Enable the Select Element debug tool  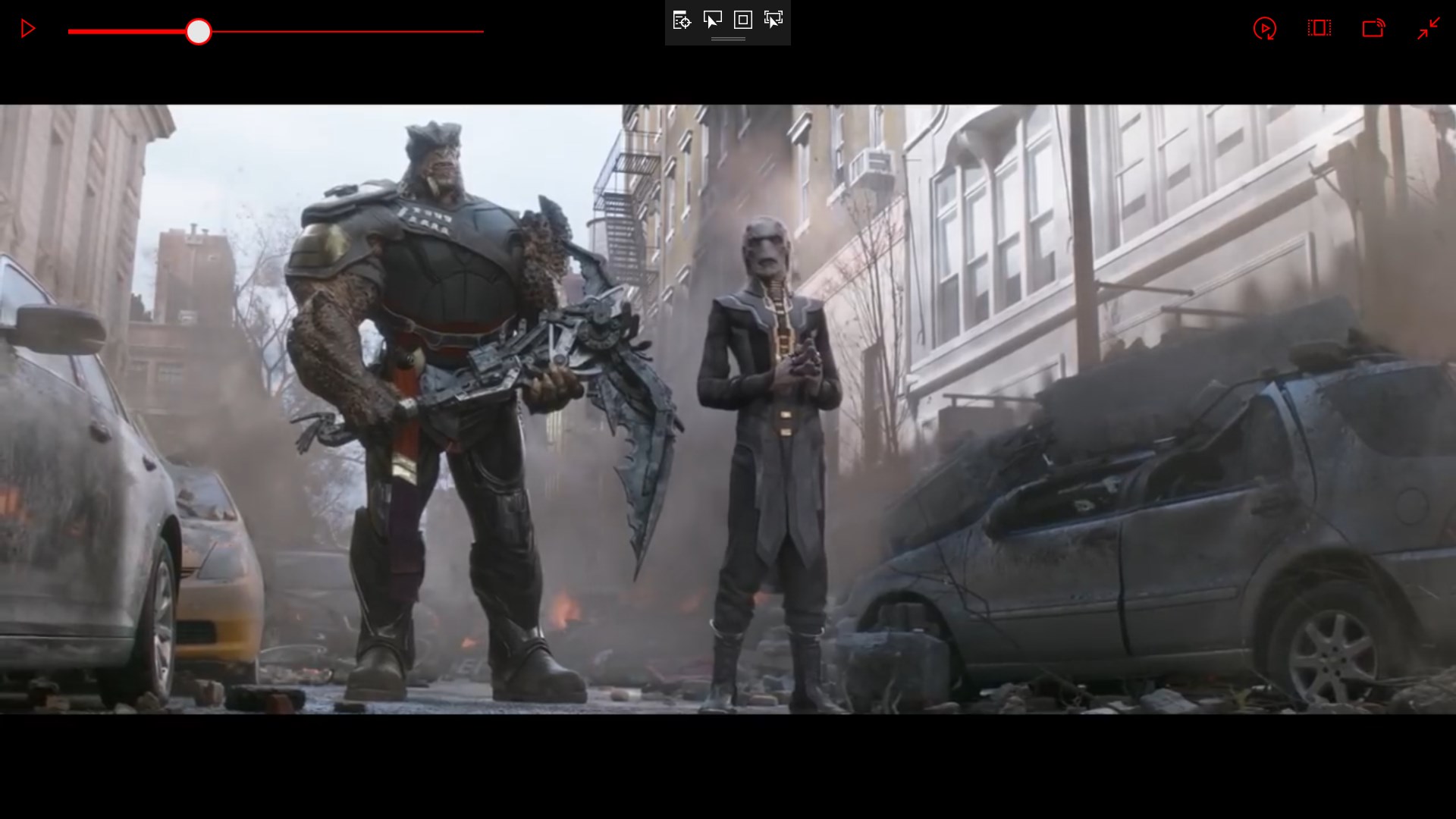712,20
